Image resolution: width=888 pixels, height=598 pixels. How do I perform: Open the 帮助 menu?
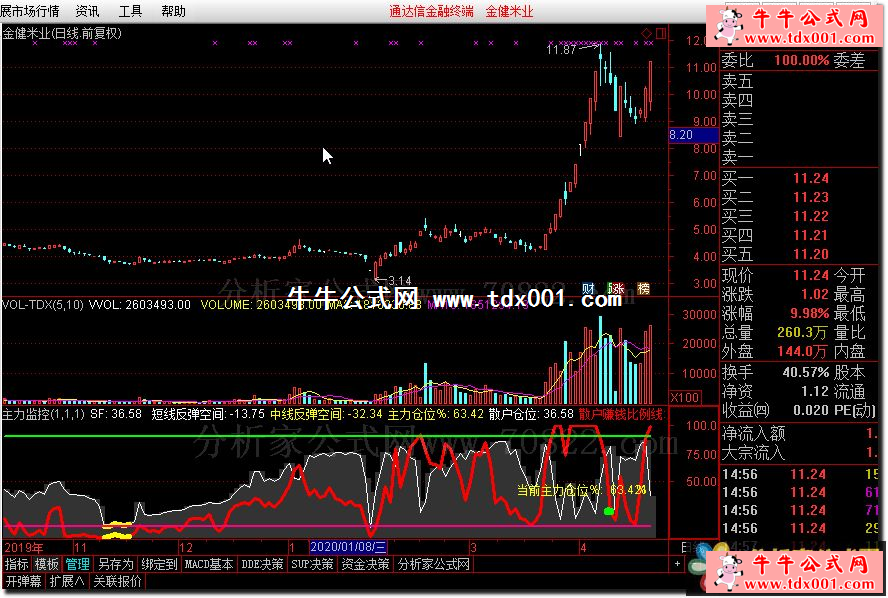(x=173, y=11)
